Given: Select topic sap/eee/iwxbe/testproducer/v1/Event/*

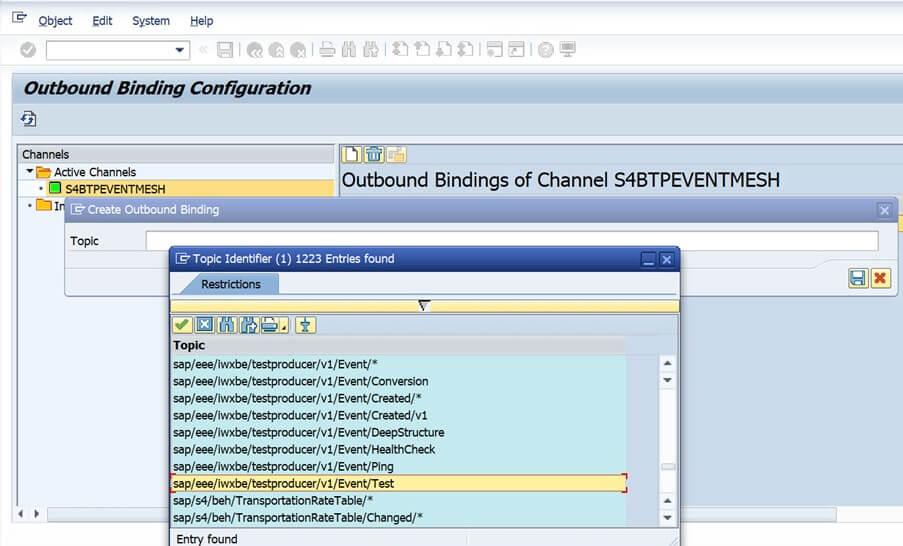Looking at the screenshot, I should [398, 364].
